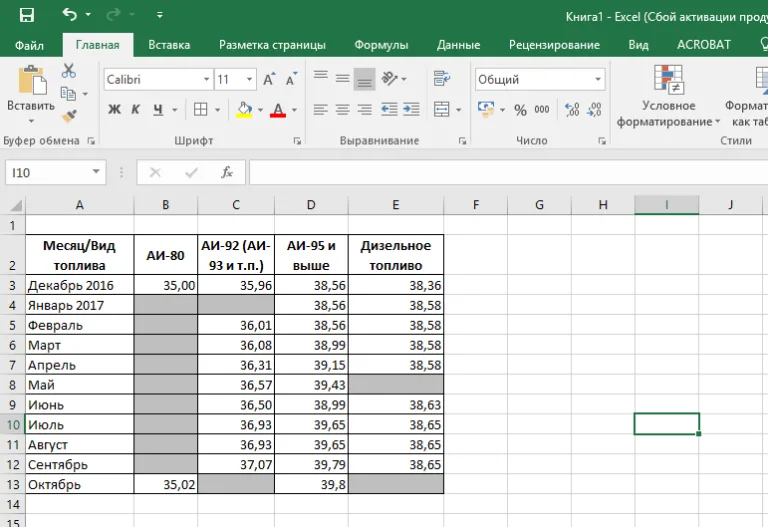768x527 pixels.
Task: Switch to the Формулы tab
Action: click(x=381, y=45)
